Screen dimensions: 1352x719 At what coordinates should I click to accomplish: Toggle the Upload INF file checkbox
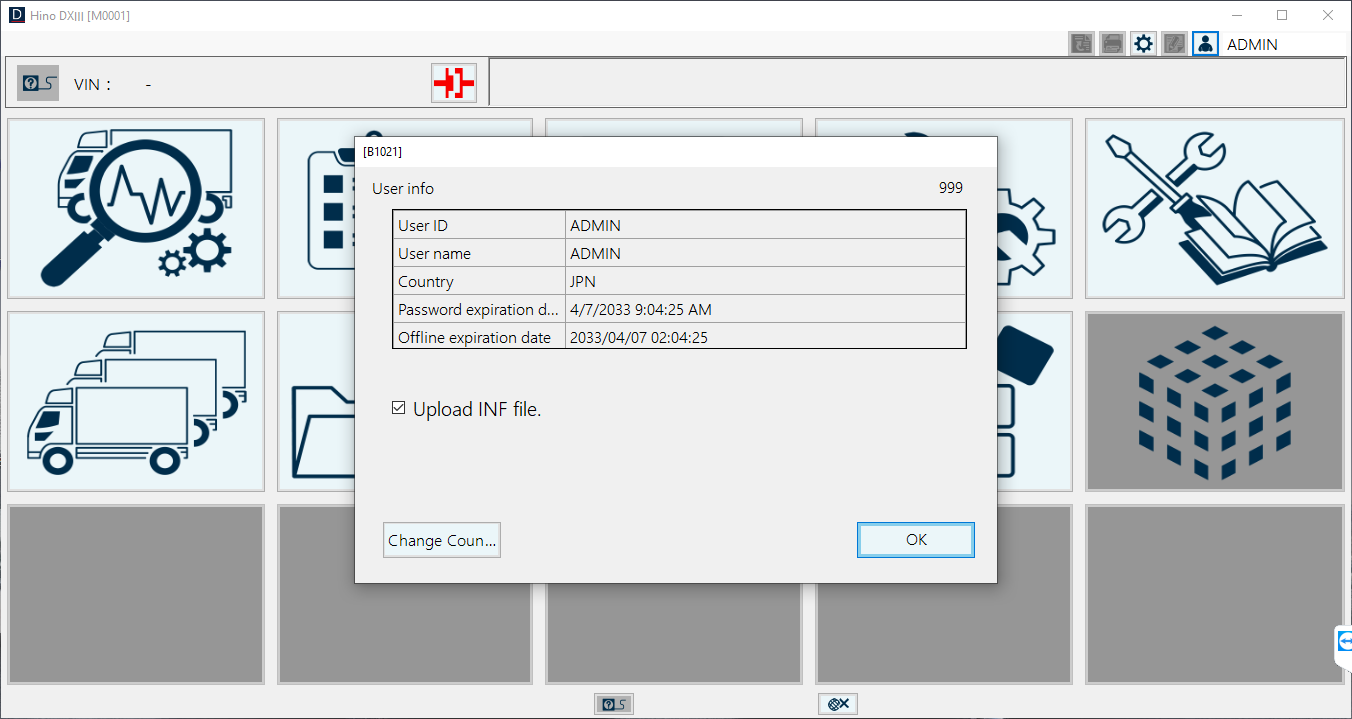click(399, 408)
